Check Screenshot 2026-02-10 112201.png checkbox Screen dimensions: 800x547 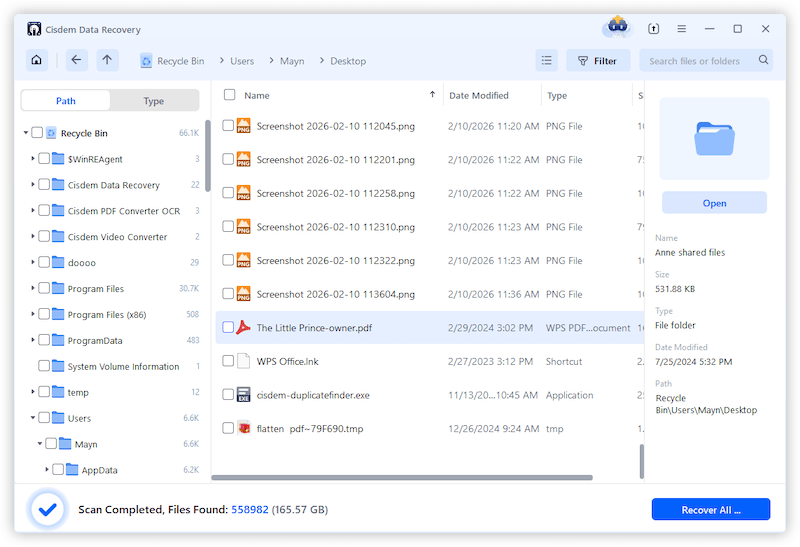pos(228,159)
